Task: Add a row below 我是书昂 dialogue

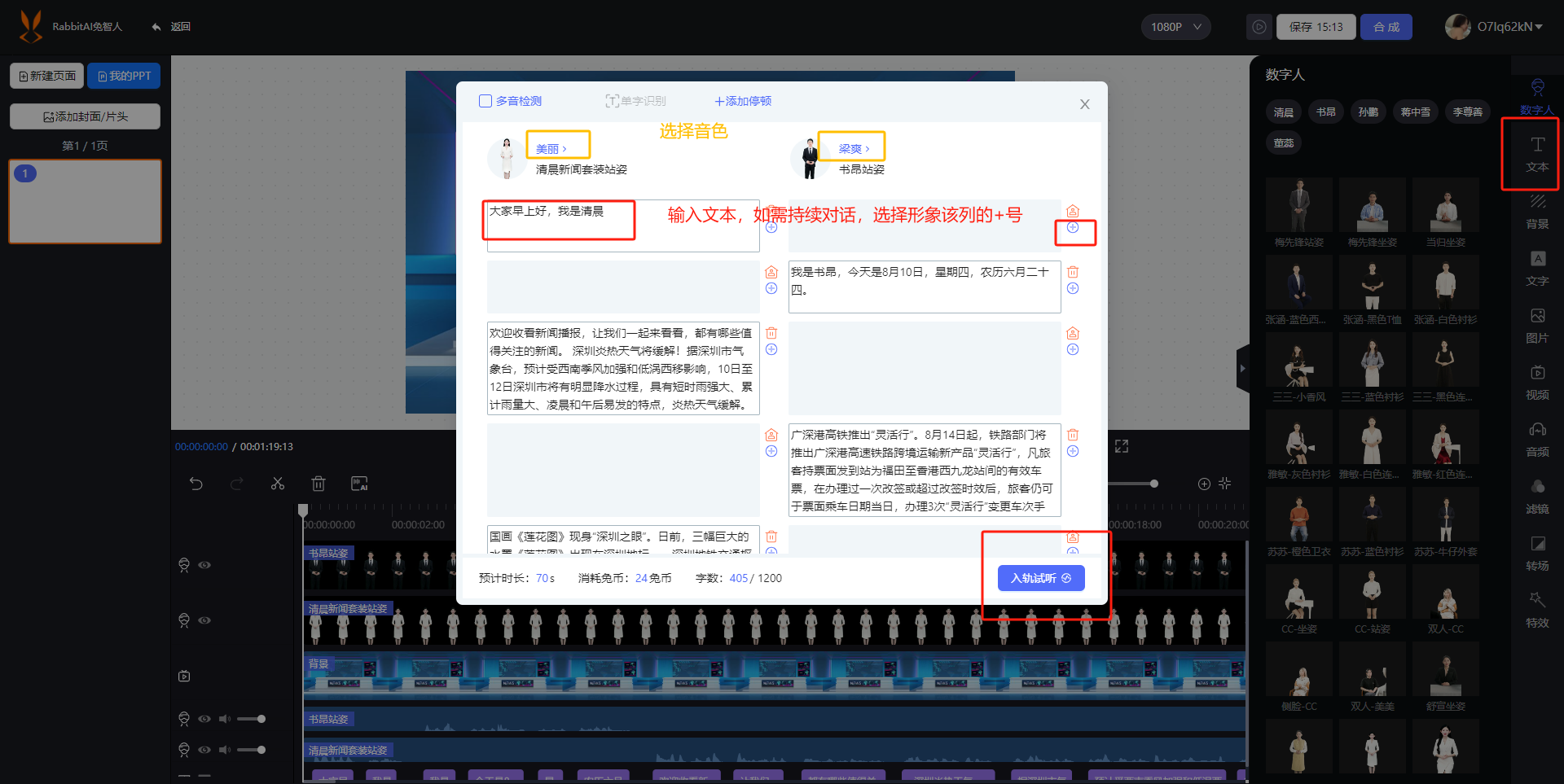Action: (1073, 288)
